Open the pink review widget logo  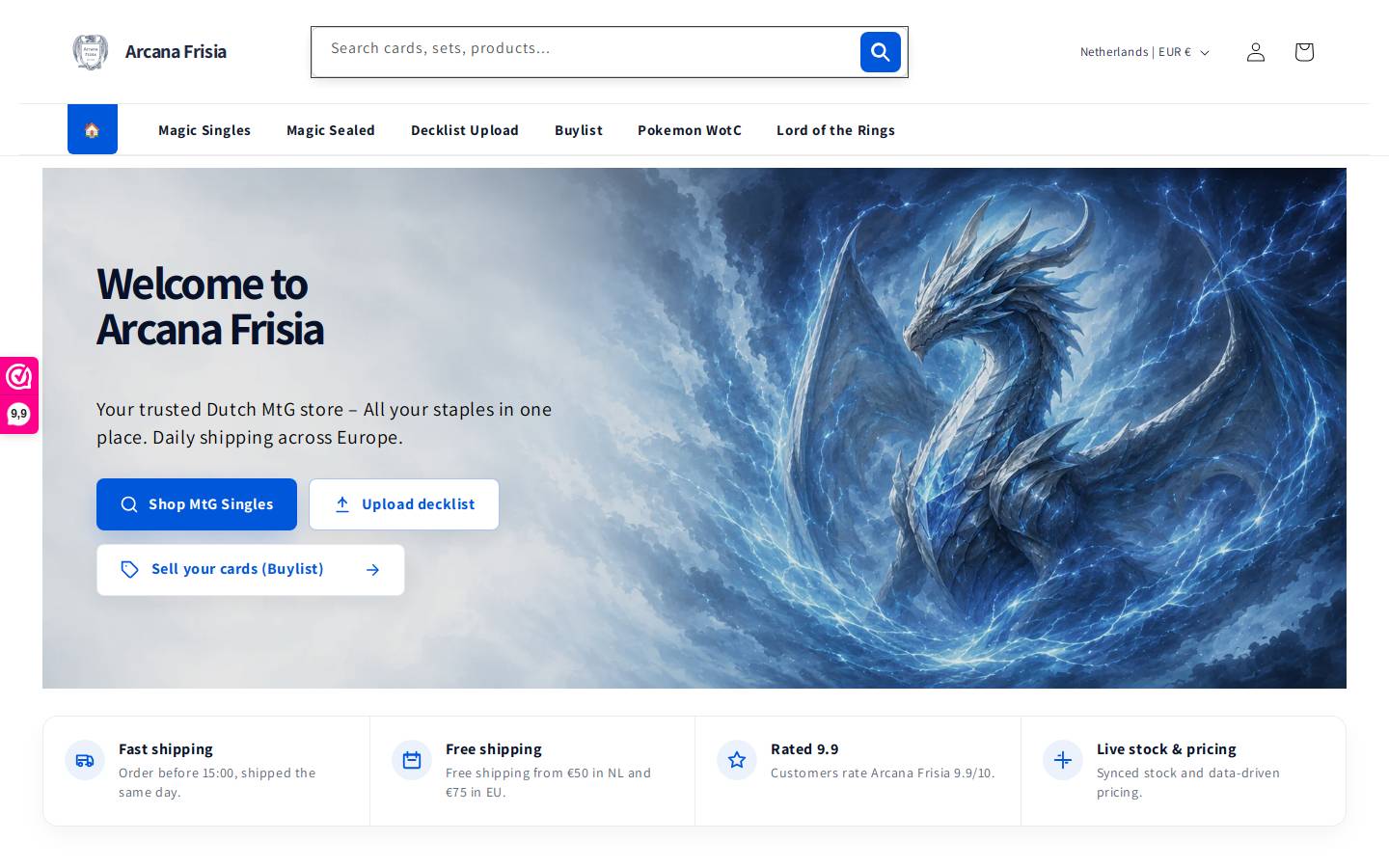point(19,376)
